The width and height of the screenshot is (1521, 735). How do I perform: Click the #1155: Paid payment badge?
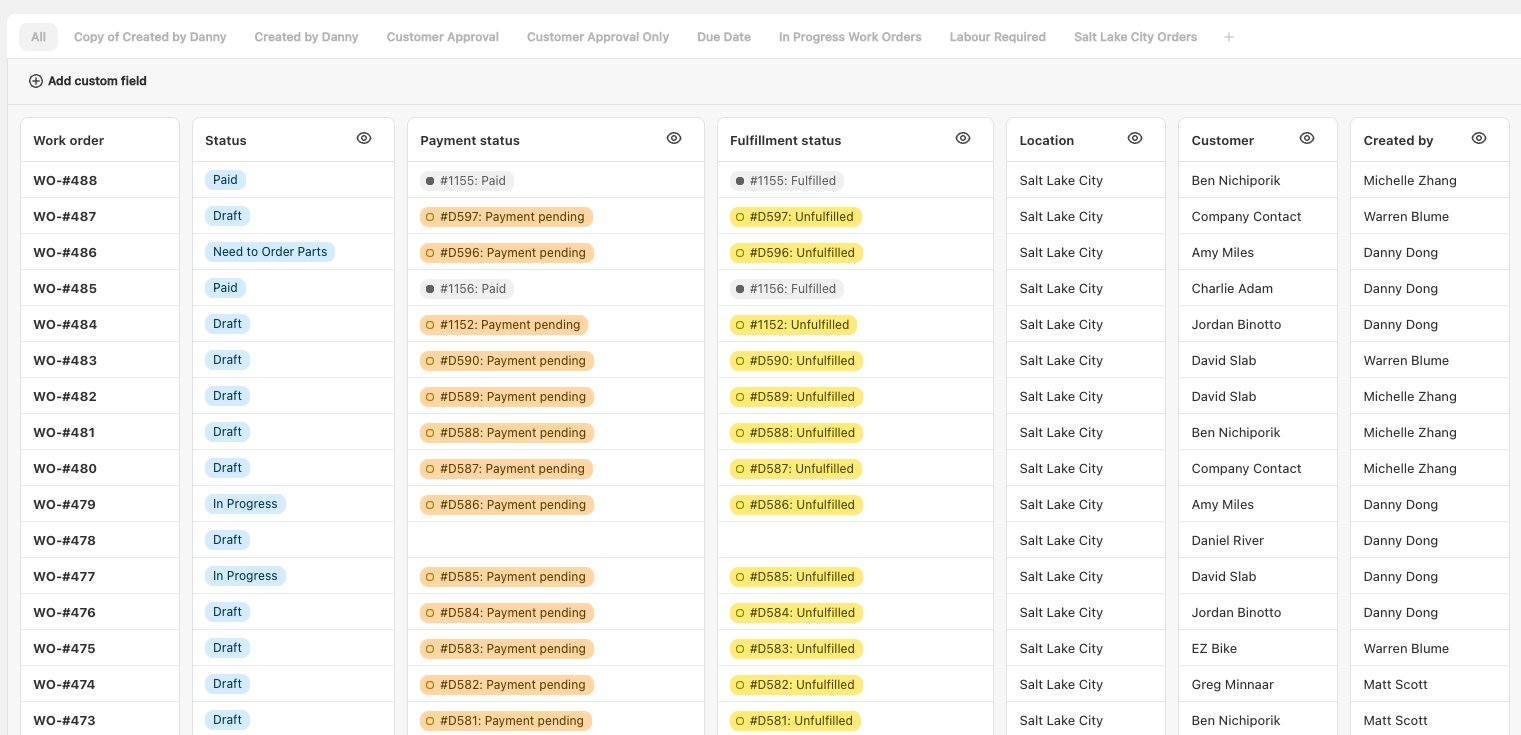click(x=466, y=181)
